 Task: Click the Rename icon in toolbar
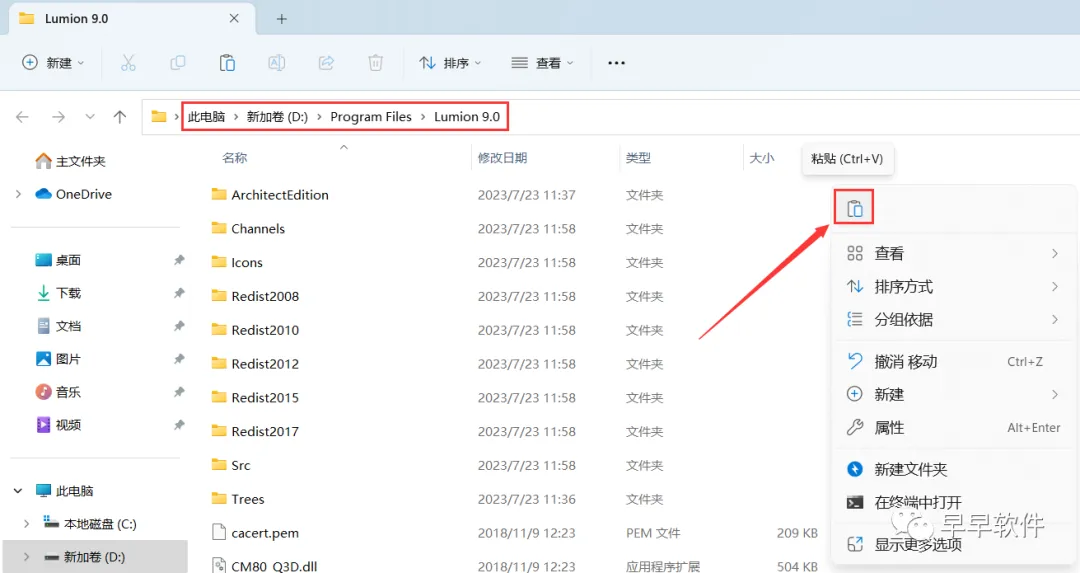coord(277,63)
